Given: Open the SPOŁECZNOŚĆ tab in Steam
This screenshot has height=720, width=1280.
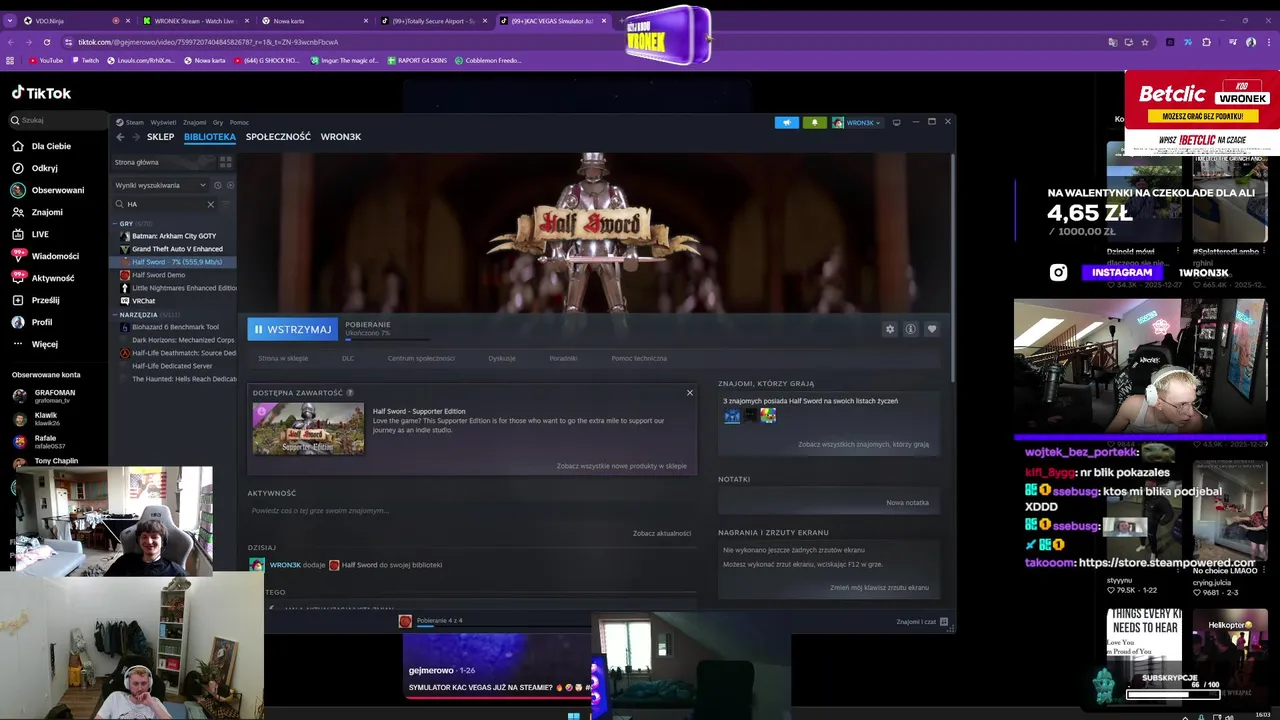Looking at the screenshot, I should tap(278, 137).
